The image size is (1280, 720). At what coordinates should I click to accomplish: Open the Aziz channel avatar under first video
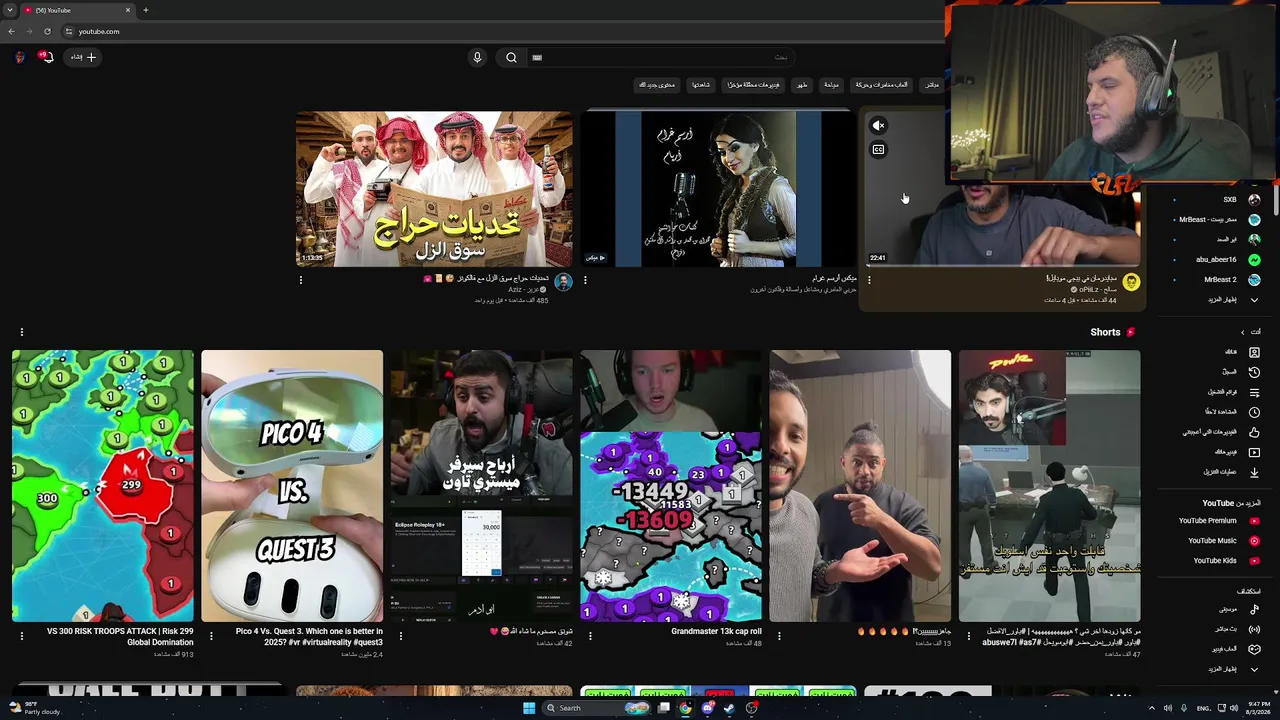click(563, 283)
